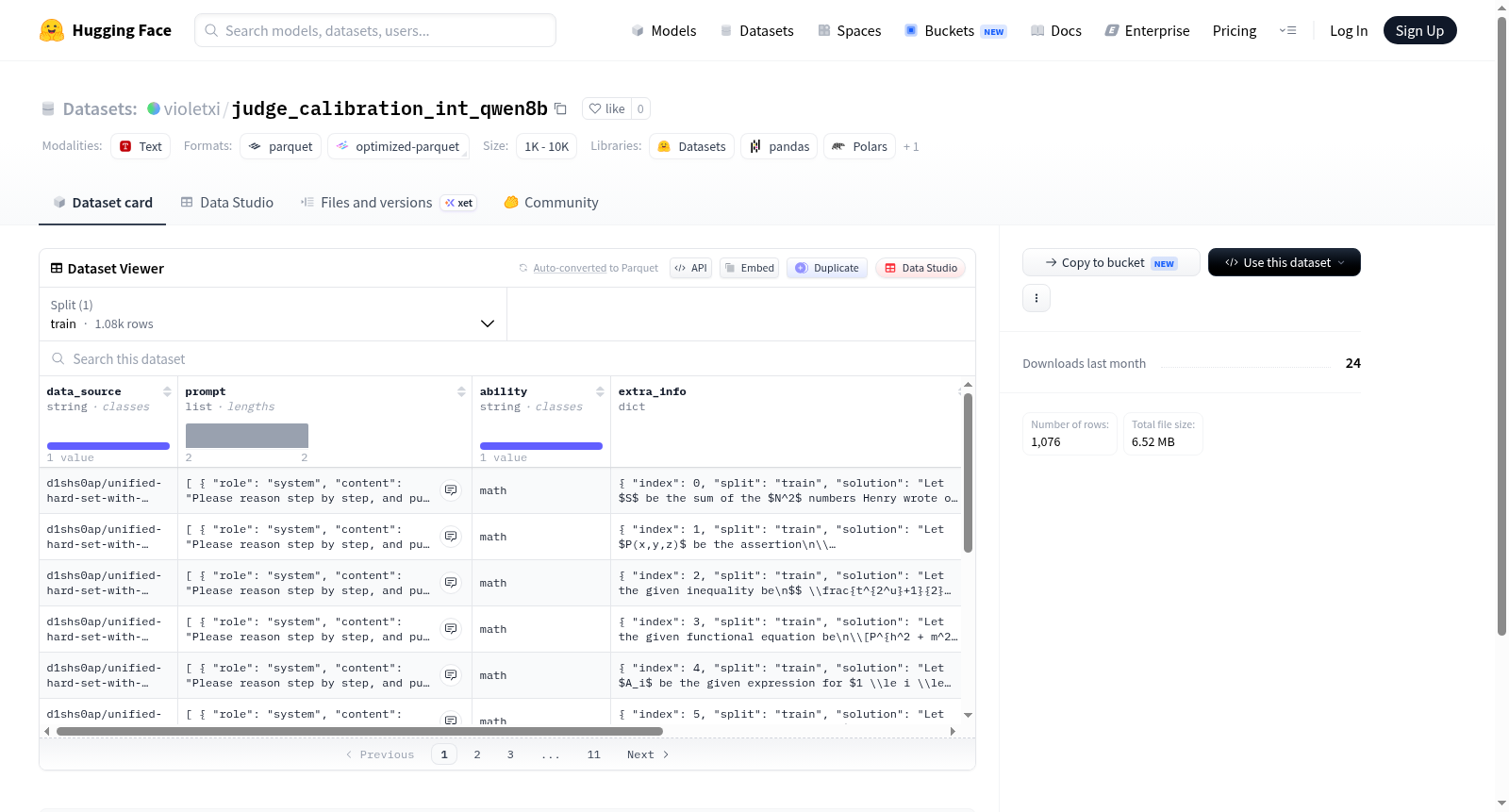This screenshot has width=1509, height=812.
Task: Go to page 2 of the table
Action: coord(477,754)
